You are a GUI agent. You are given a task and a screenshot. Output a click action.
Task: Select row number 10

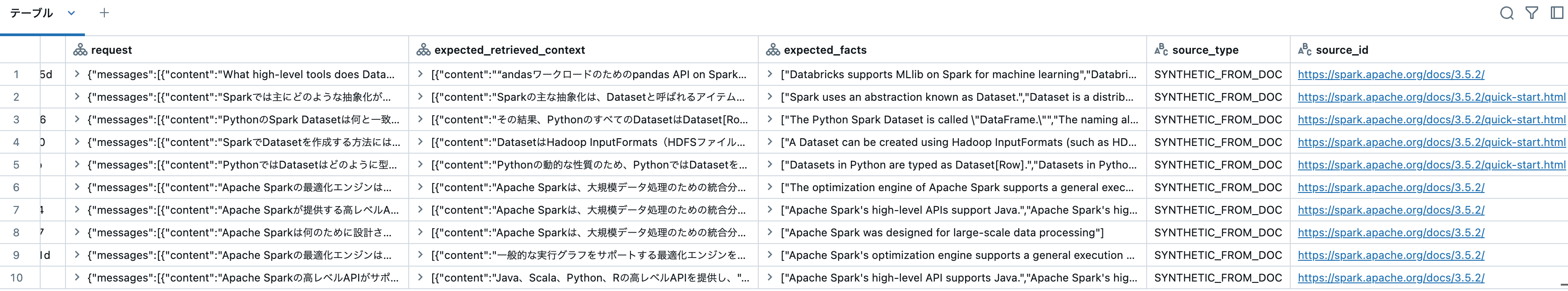pos(16,277)
